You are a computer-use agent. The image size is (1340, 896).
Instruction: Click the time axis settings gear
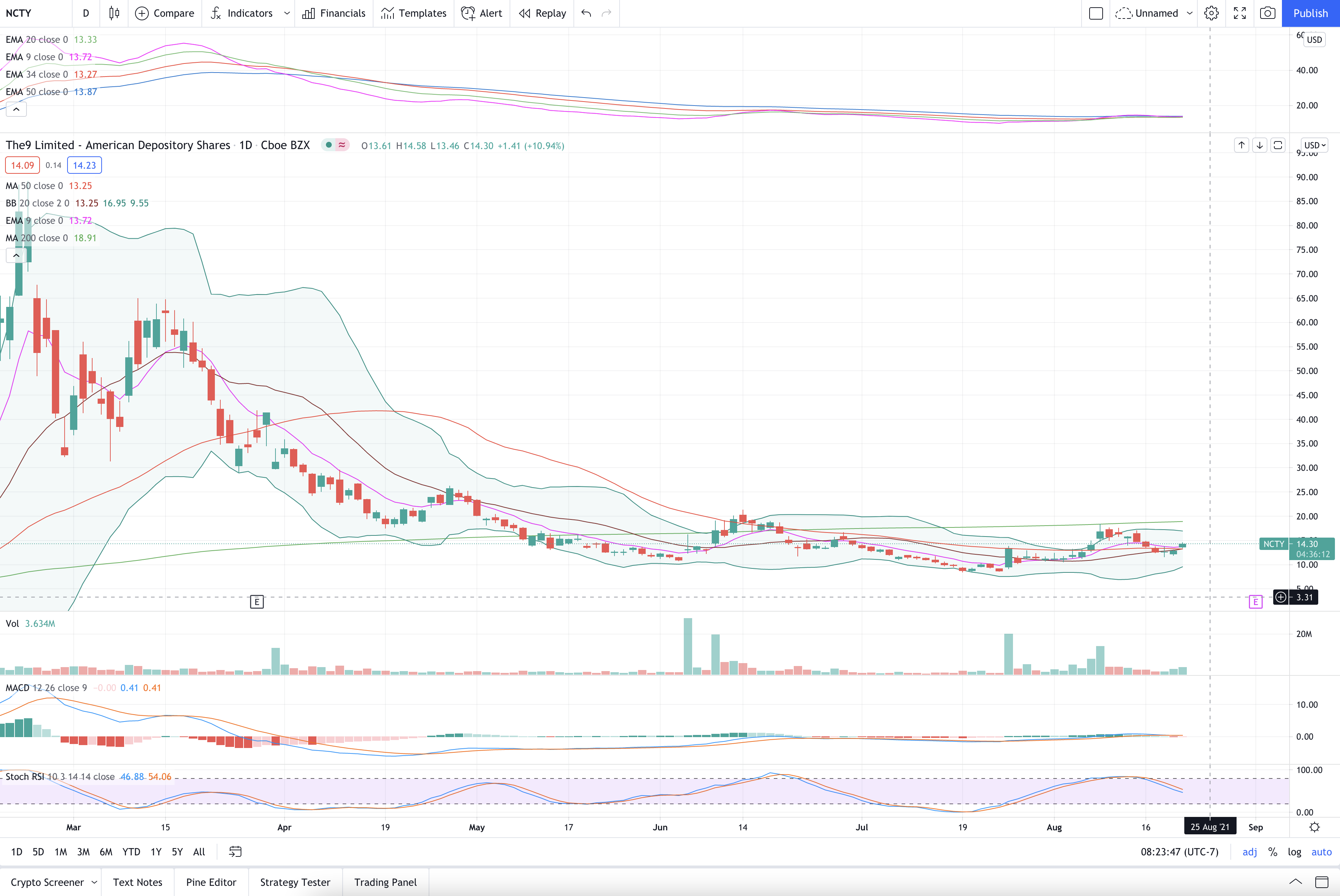tap(1314, 827)
